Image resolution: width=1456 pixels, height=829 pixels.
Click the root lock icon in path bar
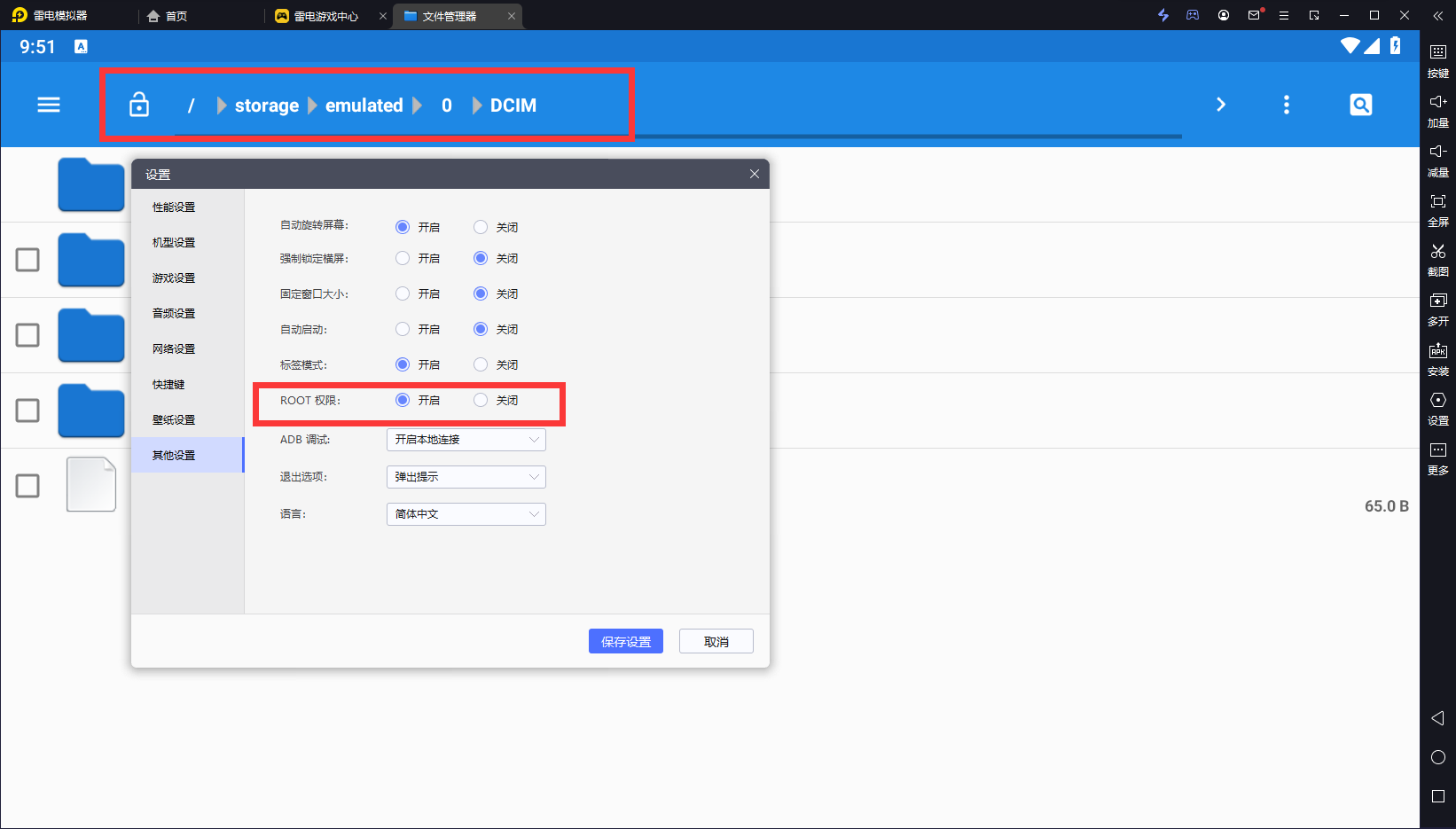point(139,105)
